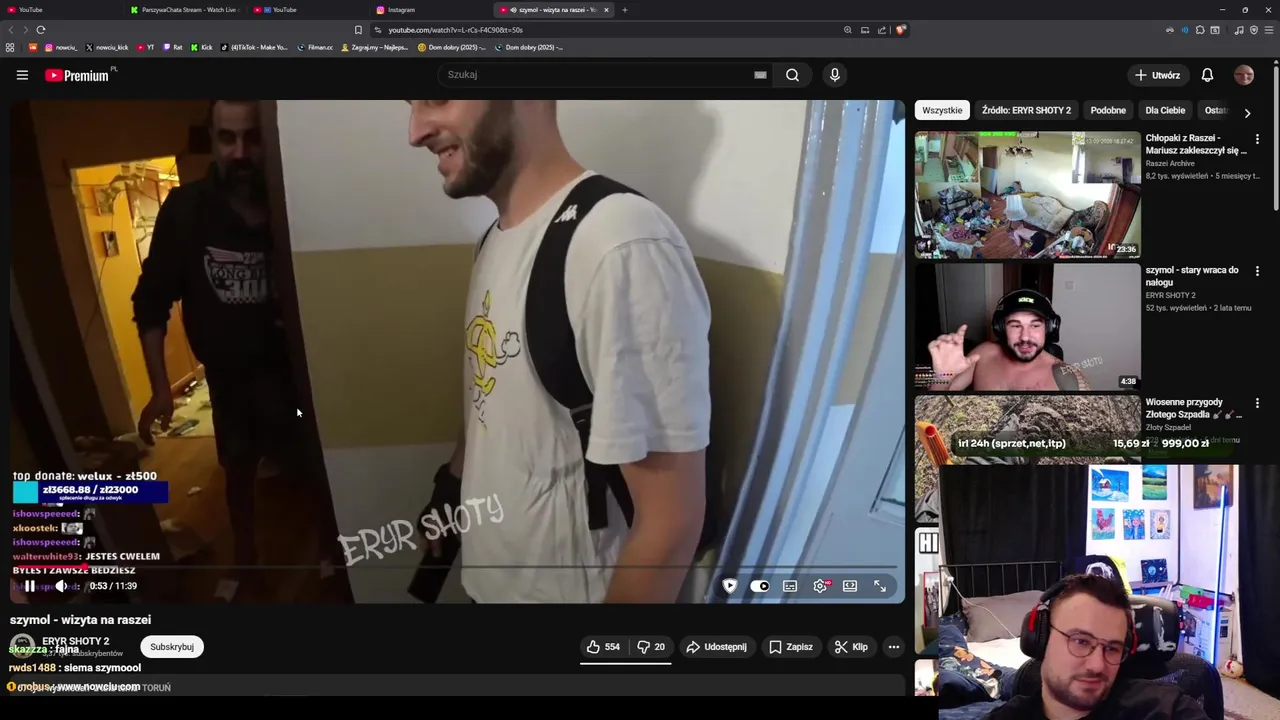The image size is (1280, 720).
Task: Click the share icon in the address bar
Action: (x=882, y=30)
